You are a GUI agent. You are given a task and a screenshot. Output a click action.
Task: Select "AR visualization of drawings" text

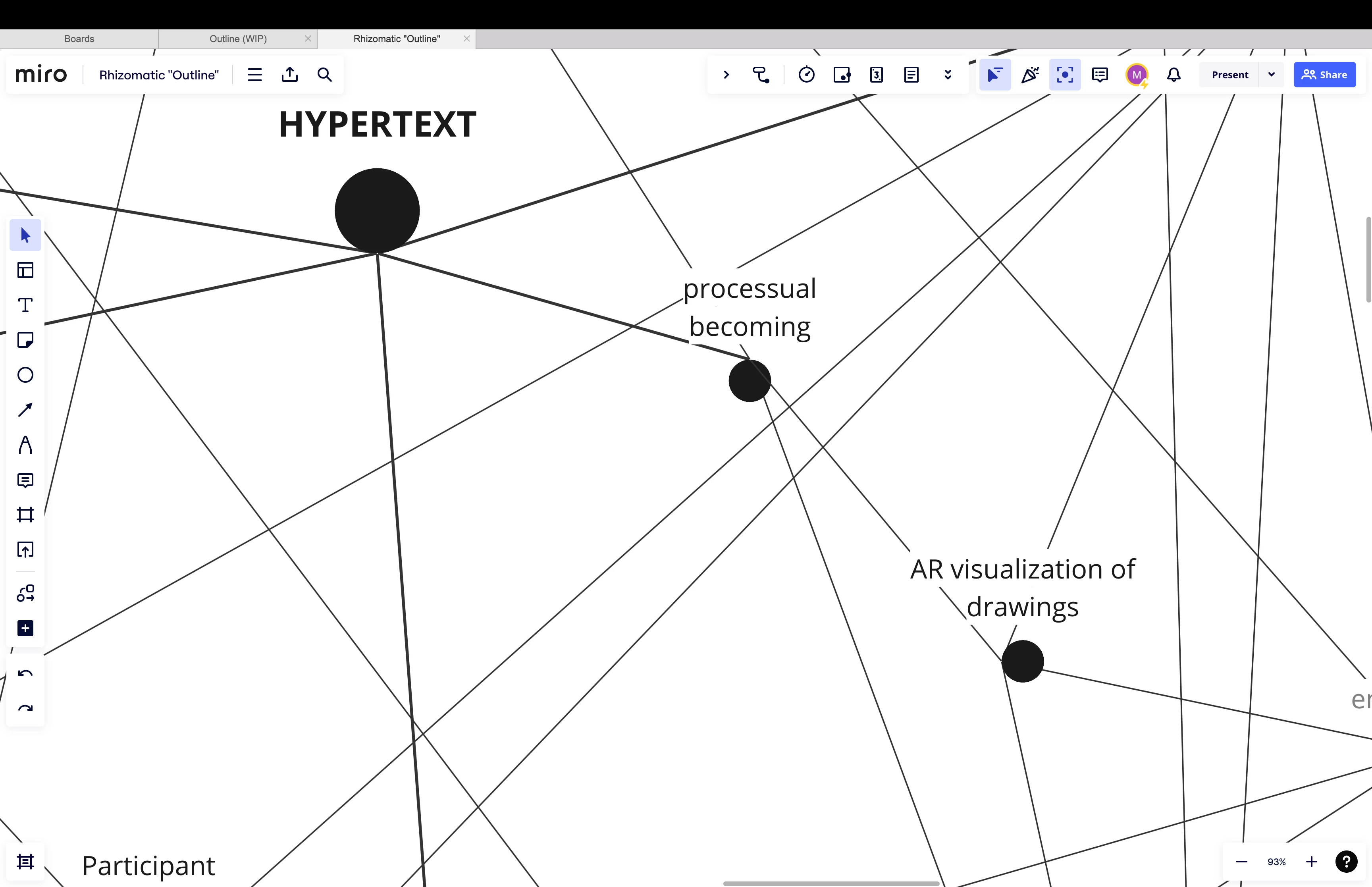(x=1023, y=588)
